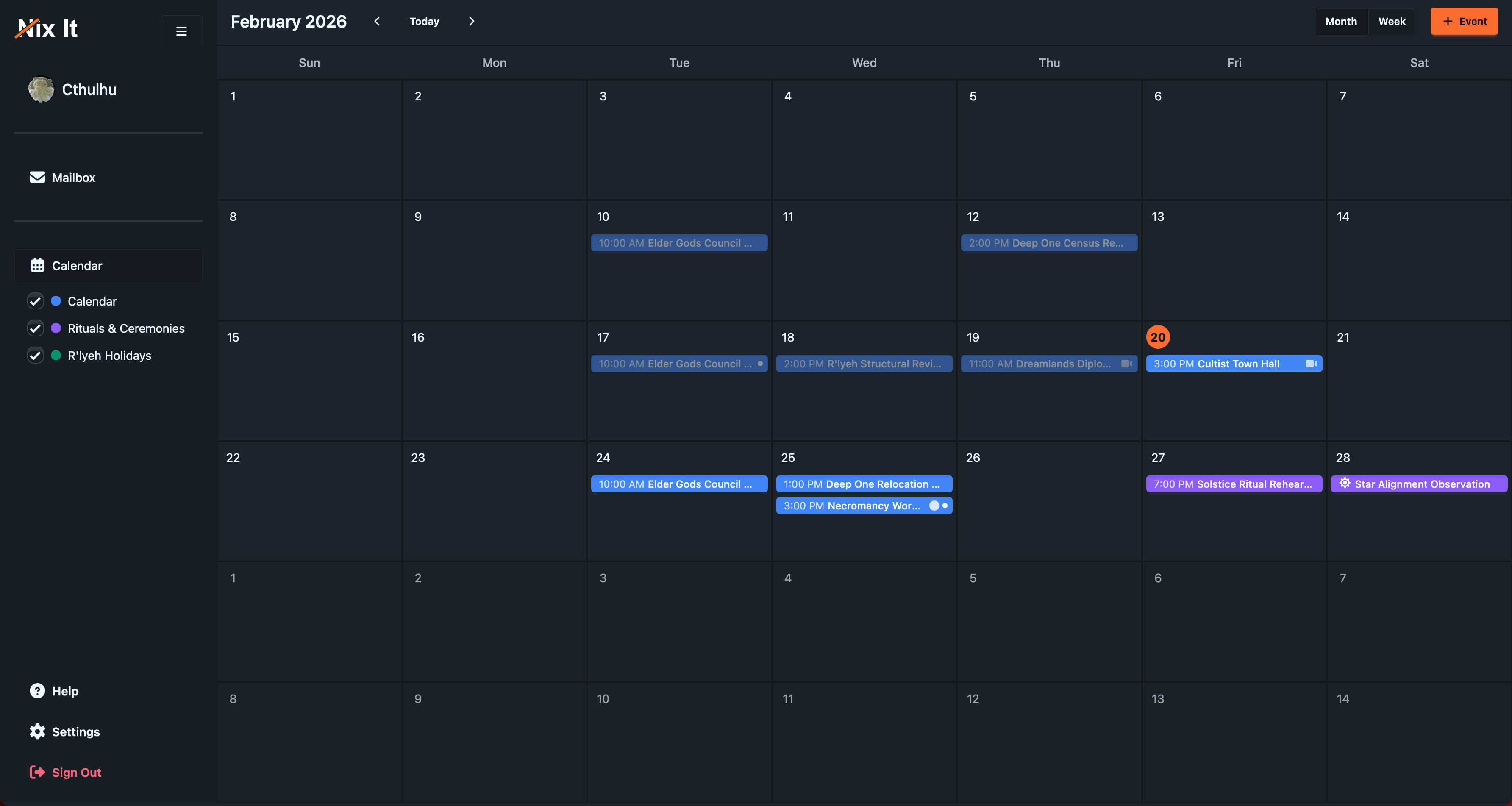Uncheck the Calendar checkbox

tap(35, 301)
